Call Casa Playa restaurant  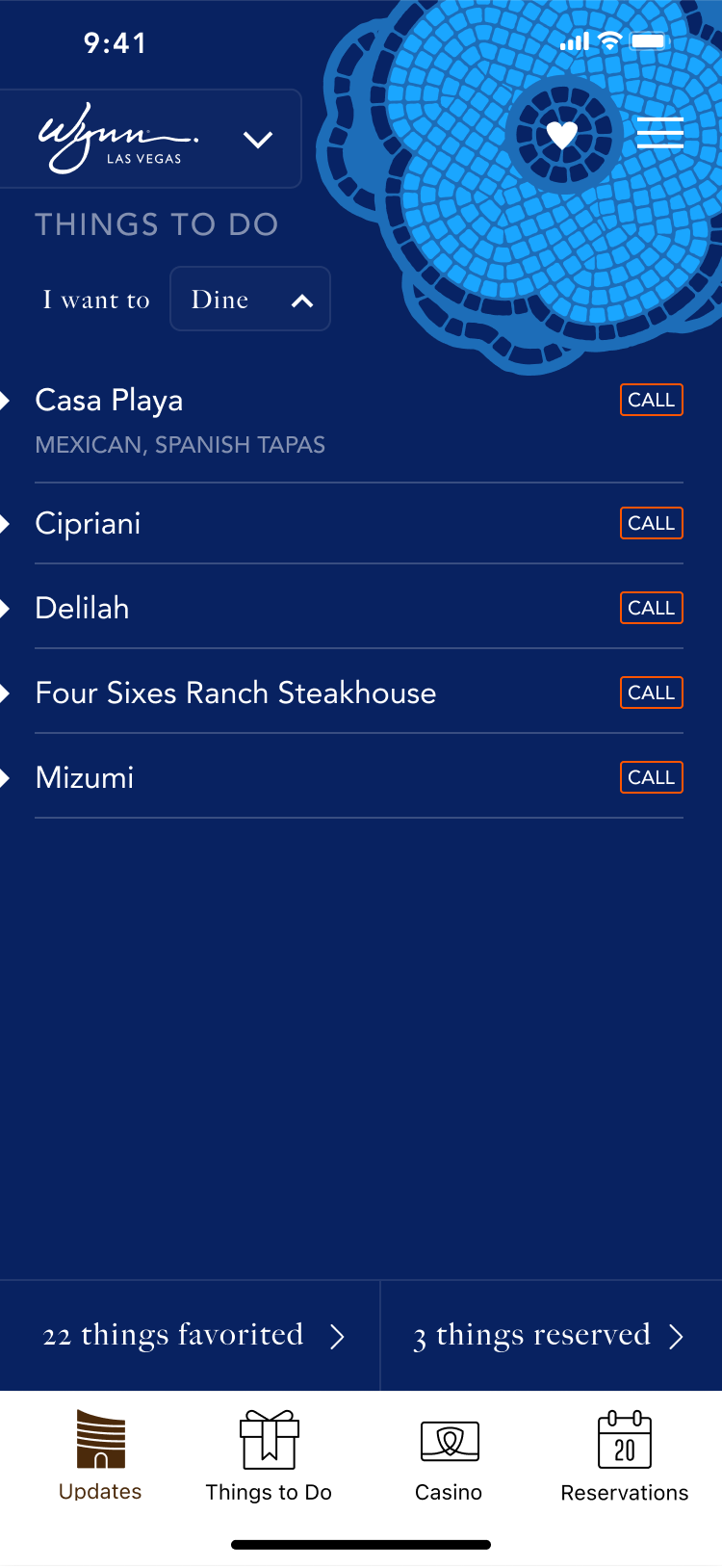(652, 401)
